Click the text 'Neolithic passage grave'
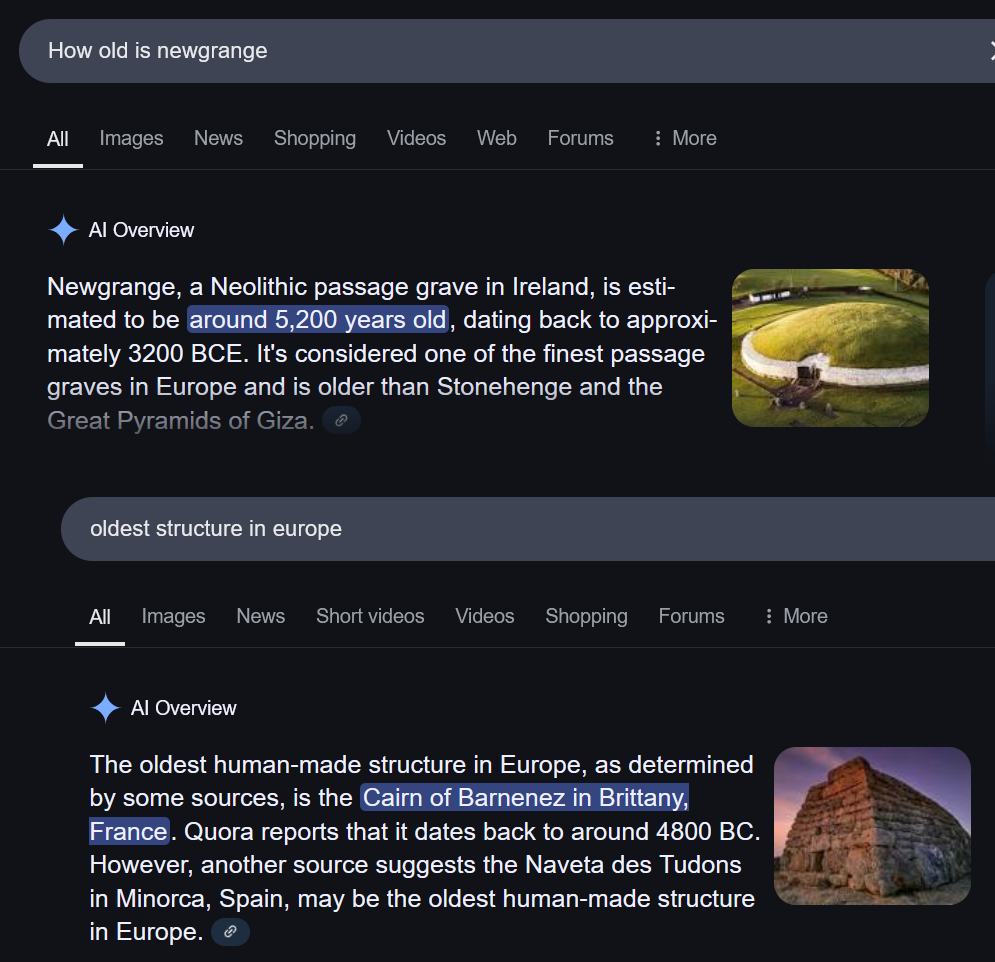The height and width of the screenshot is (962, 995). coord(344,287)
